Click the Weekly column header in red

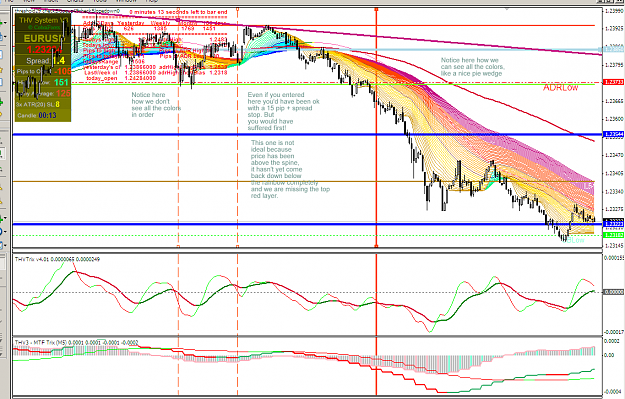coord(160,24)
